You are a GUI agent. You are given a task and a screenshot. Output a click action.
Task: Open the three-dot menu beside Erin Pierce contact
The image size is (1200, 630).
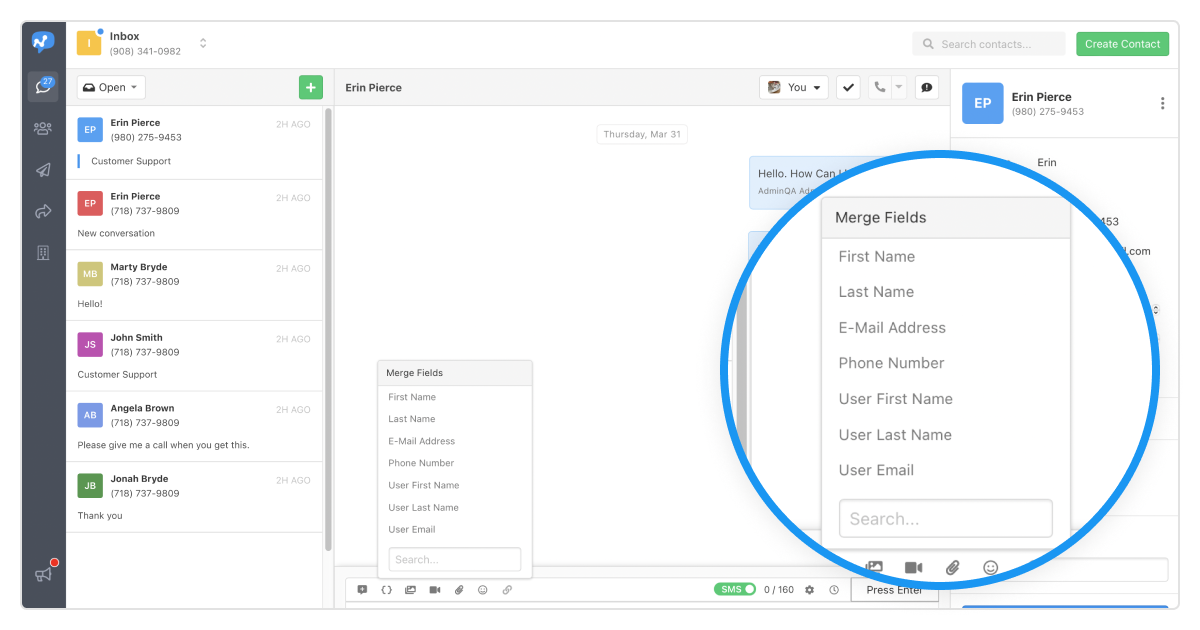coord(1162,103)
